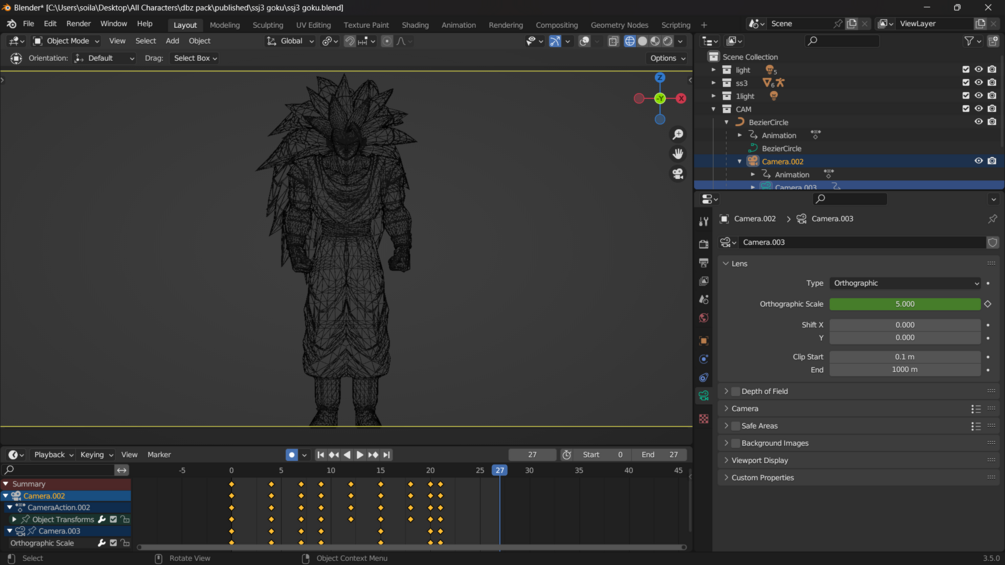Click the pan hand icon in viewport

click(678, 154)
